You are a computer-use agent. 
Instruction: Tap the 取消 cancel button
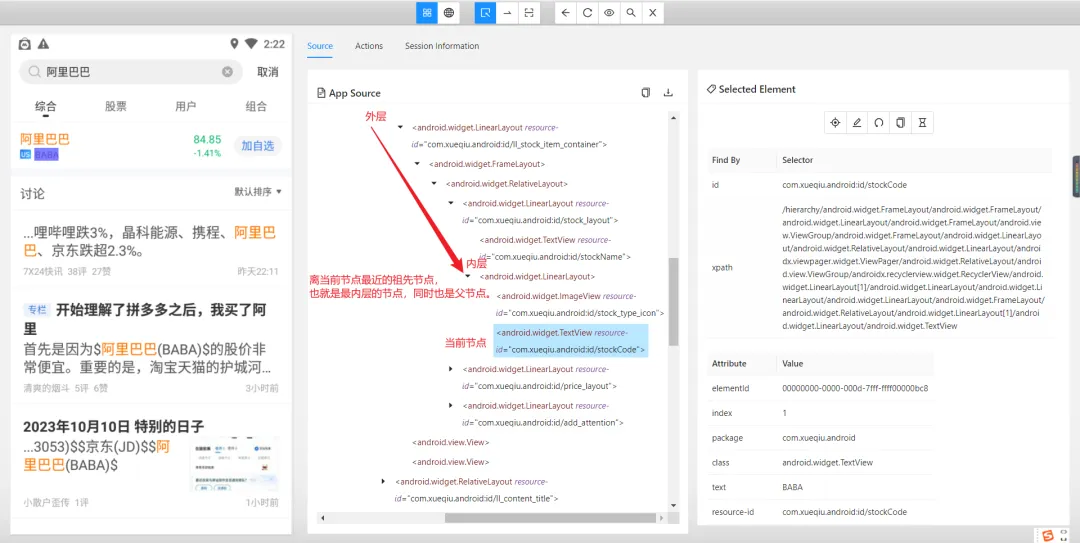268,72
